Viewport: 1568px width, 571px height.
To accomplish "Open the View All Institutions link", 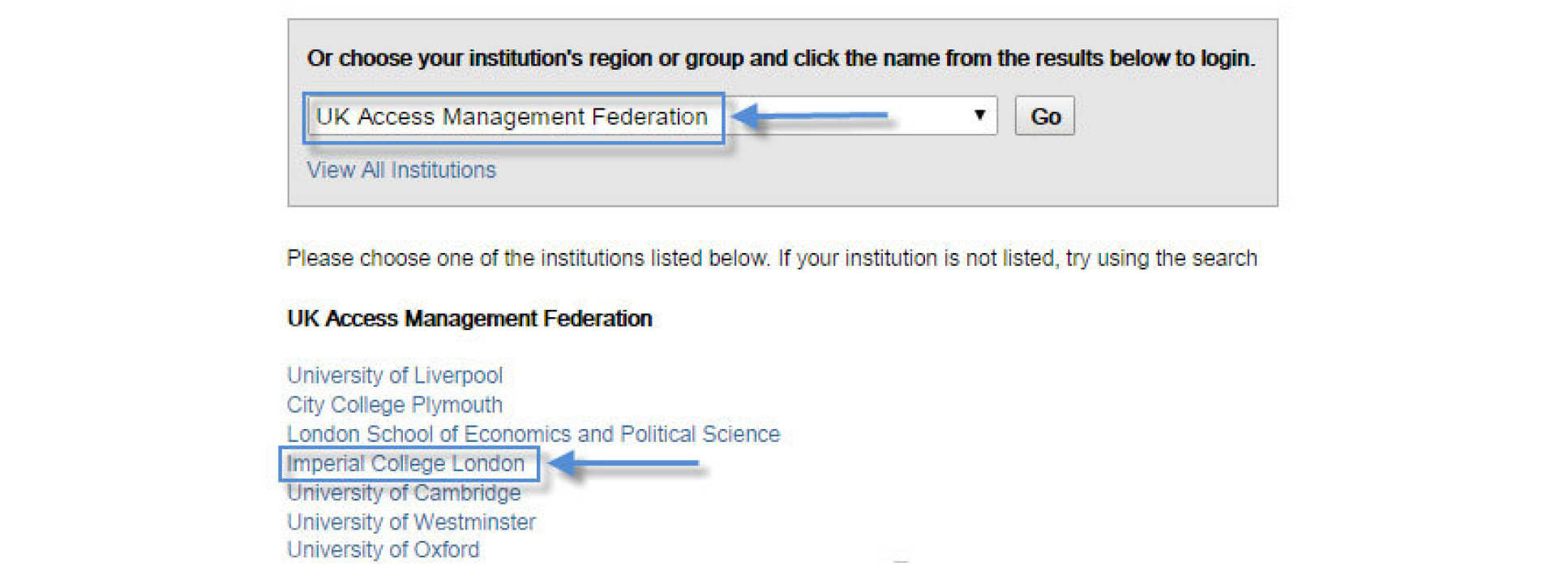I will [401, 170].
